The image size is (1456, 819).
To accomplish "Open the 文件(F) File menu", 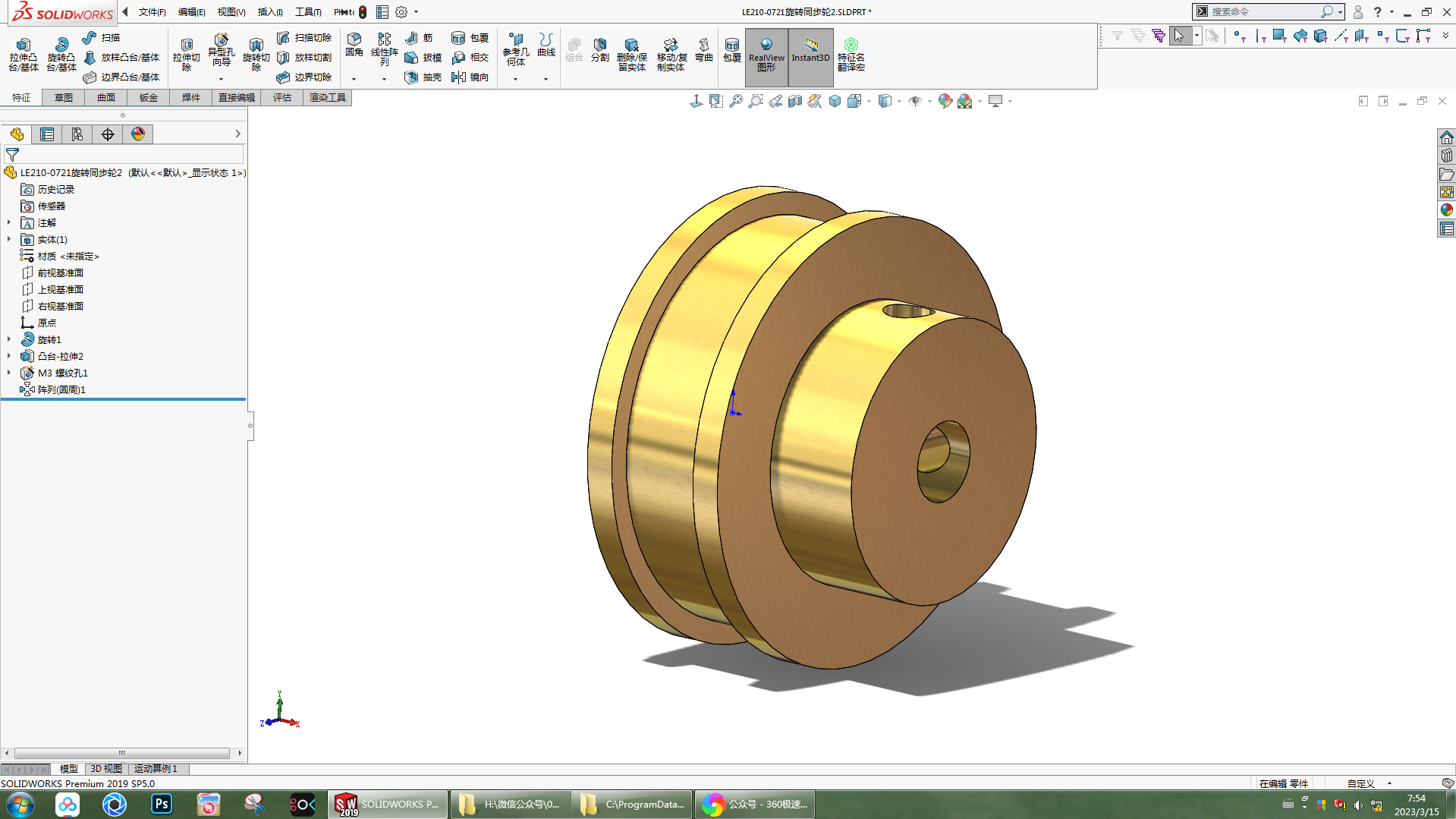I will [x=152, y=12].
